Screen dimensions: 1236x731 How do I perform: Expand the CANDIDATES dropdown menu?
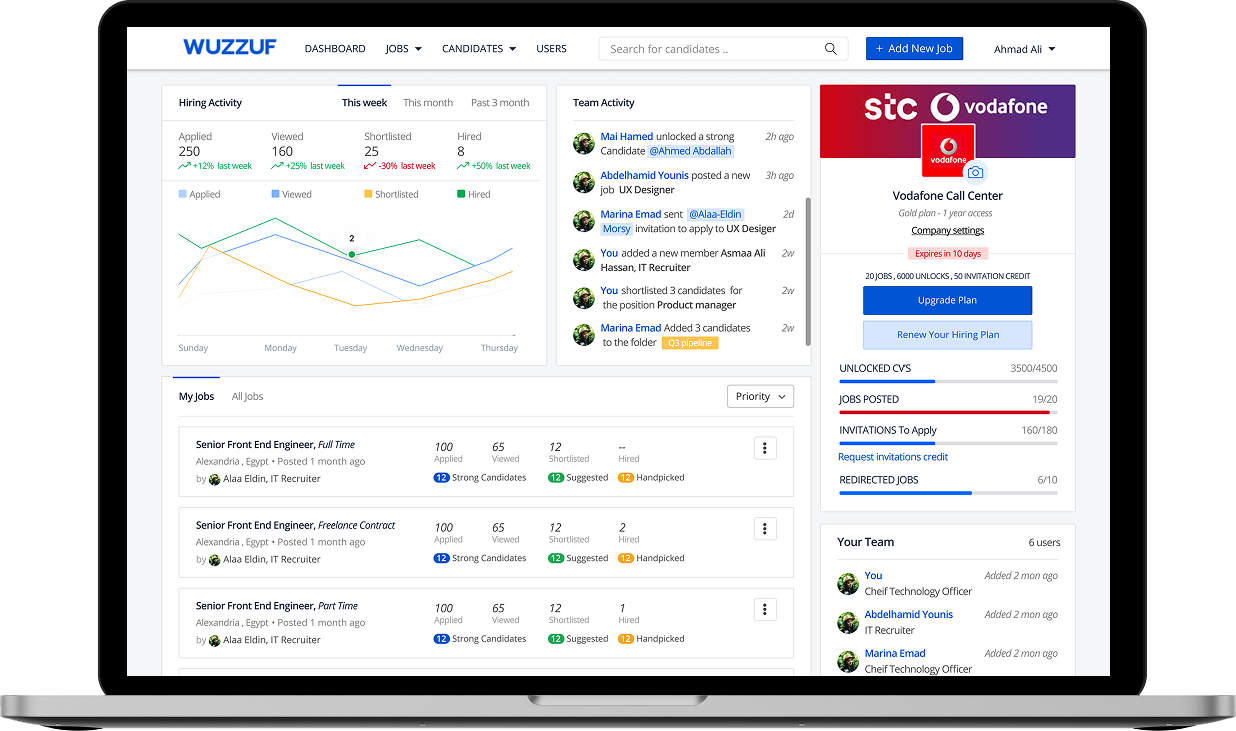coord(479,49)
